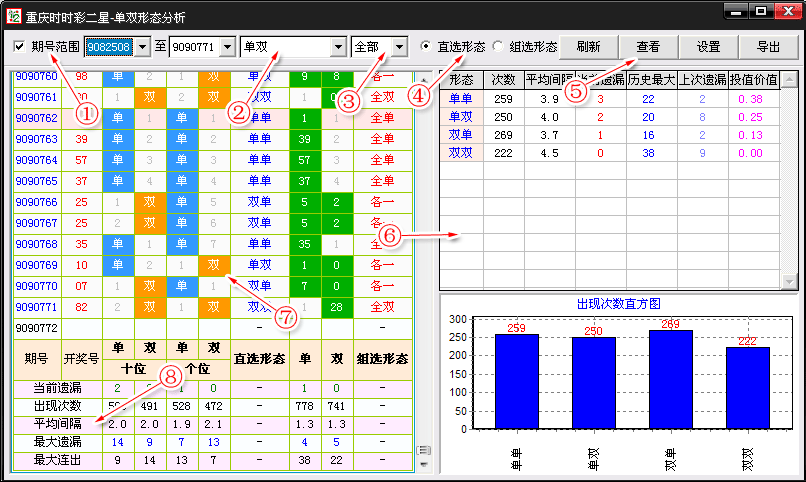Select period row 9090771 in the left table
This screenshot has width=806, height=482.
tap(36, 307)
